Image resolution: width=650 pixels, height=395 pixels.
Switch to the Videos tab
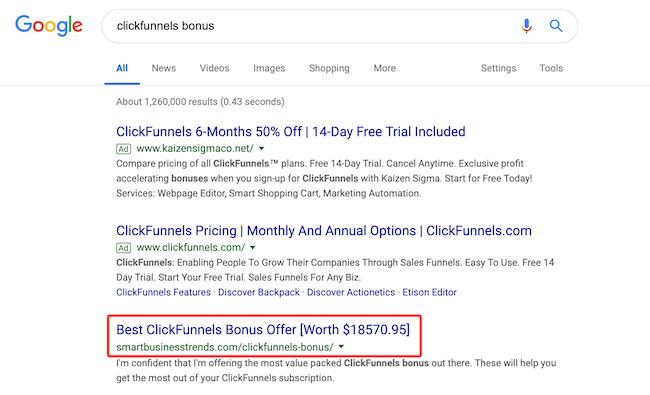[214, 68]
